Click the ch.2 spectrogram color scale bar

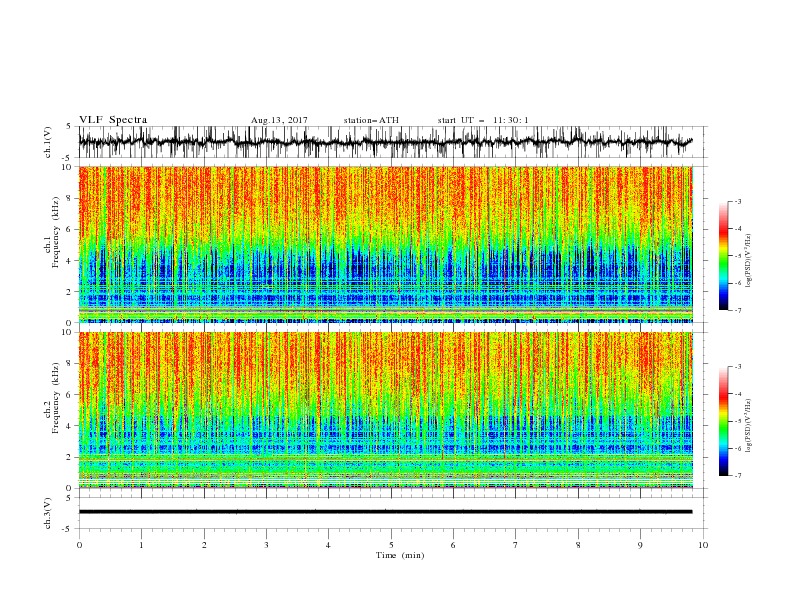point(723,421)
